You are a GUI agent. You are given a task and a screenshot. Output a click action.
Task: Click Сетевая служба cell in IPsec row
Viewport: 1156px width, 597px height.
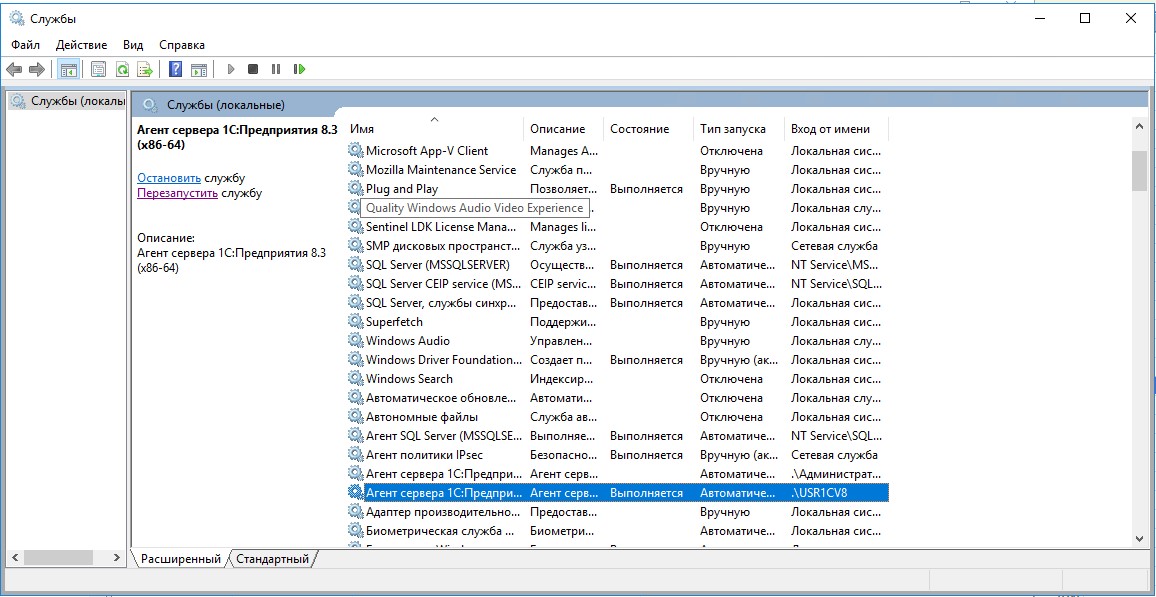[x=835, y=455]
